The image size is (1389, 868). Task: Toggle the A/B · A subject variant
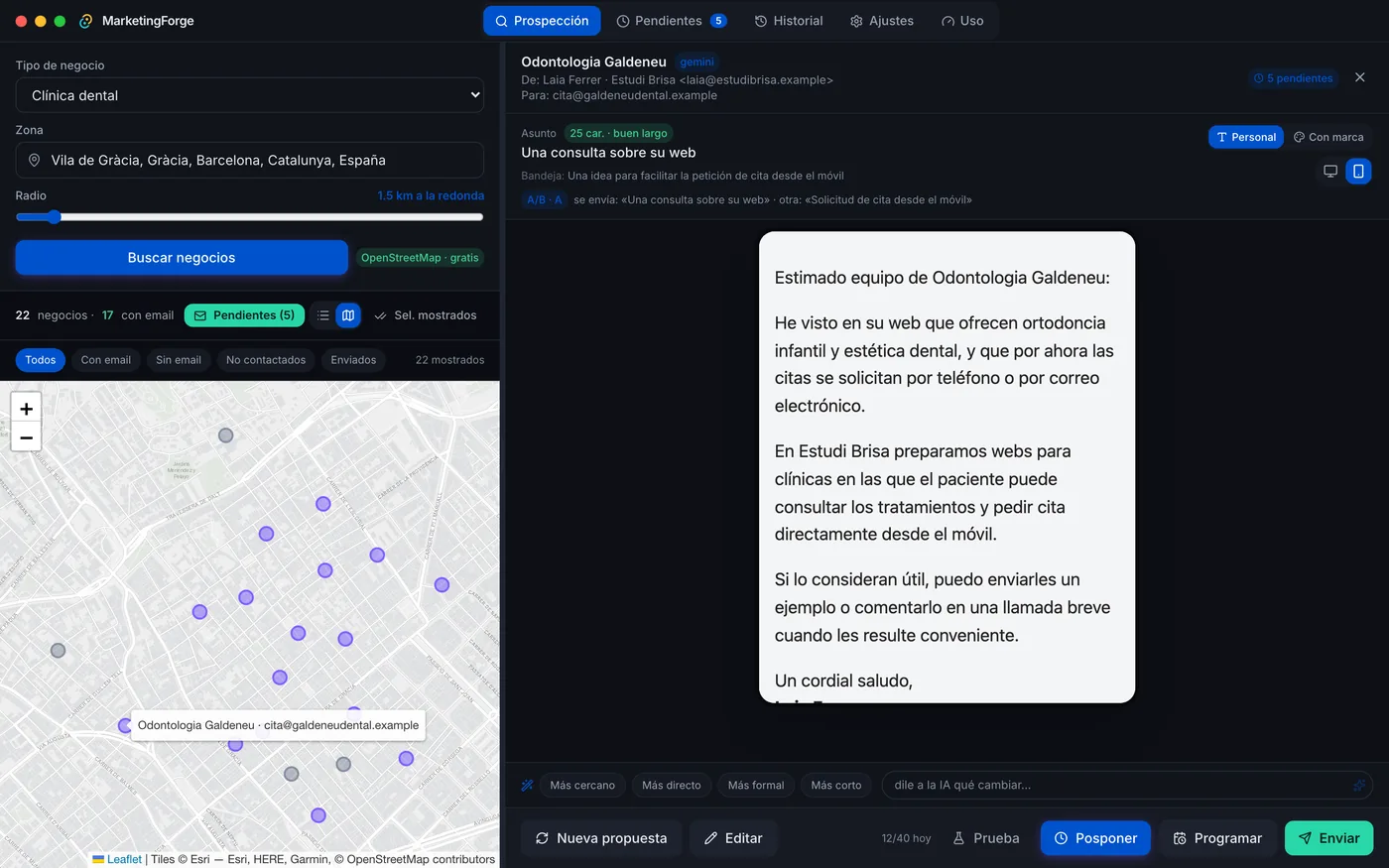[545, 199]
